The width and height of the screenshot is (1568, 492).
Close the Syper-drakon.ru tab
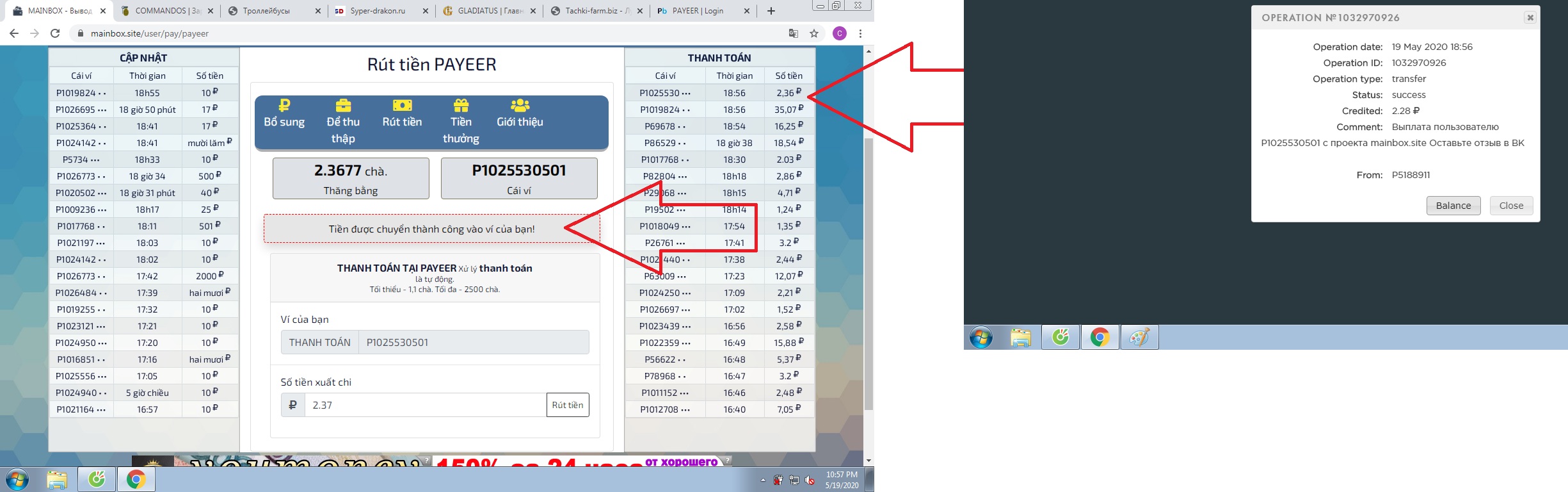(426, 11)
